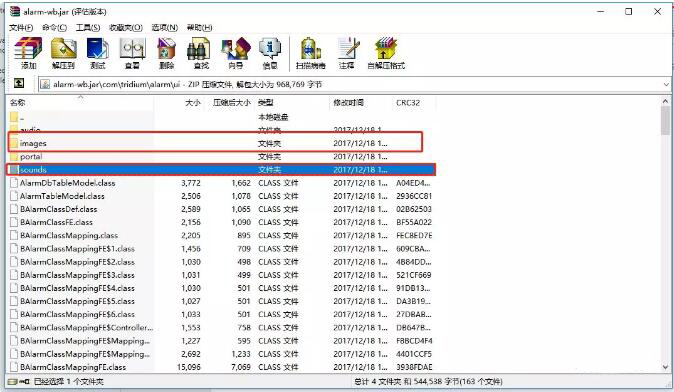Screen dimensions: 674x392
Task: Click the up-one-level folder button
Action: pyautogui.click(x=19, y=83)
